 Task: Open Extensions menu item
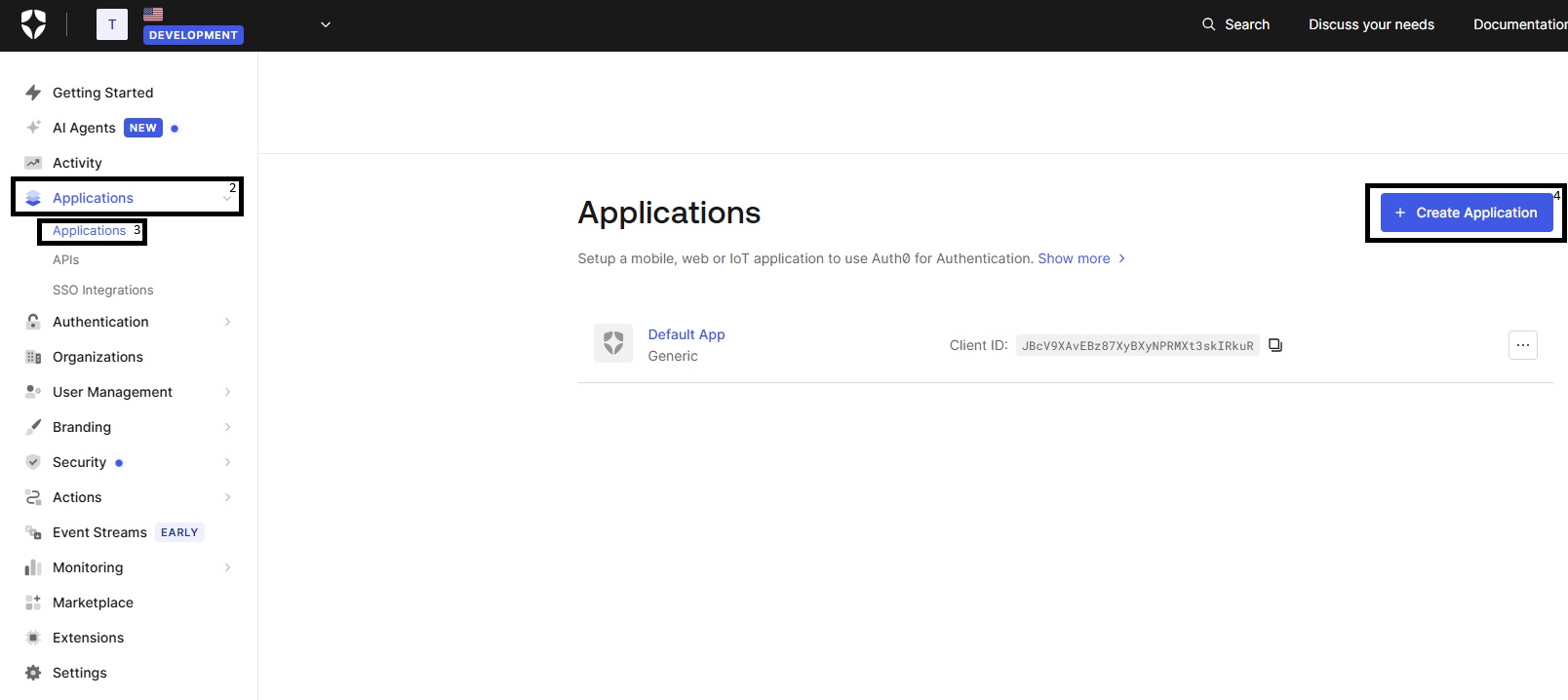point(88,638)
